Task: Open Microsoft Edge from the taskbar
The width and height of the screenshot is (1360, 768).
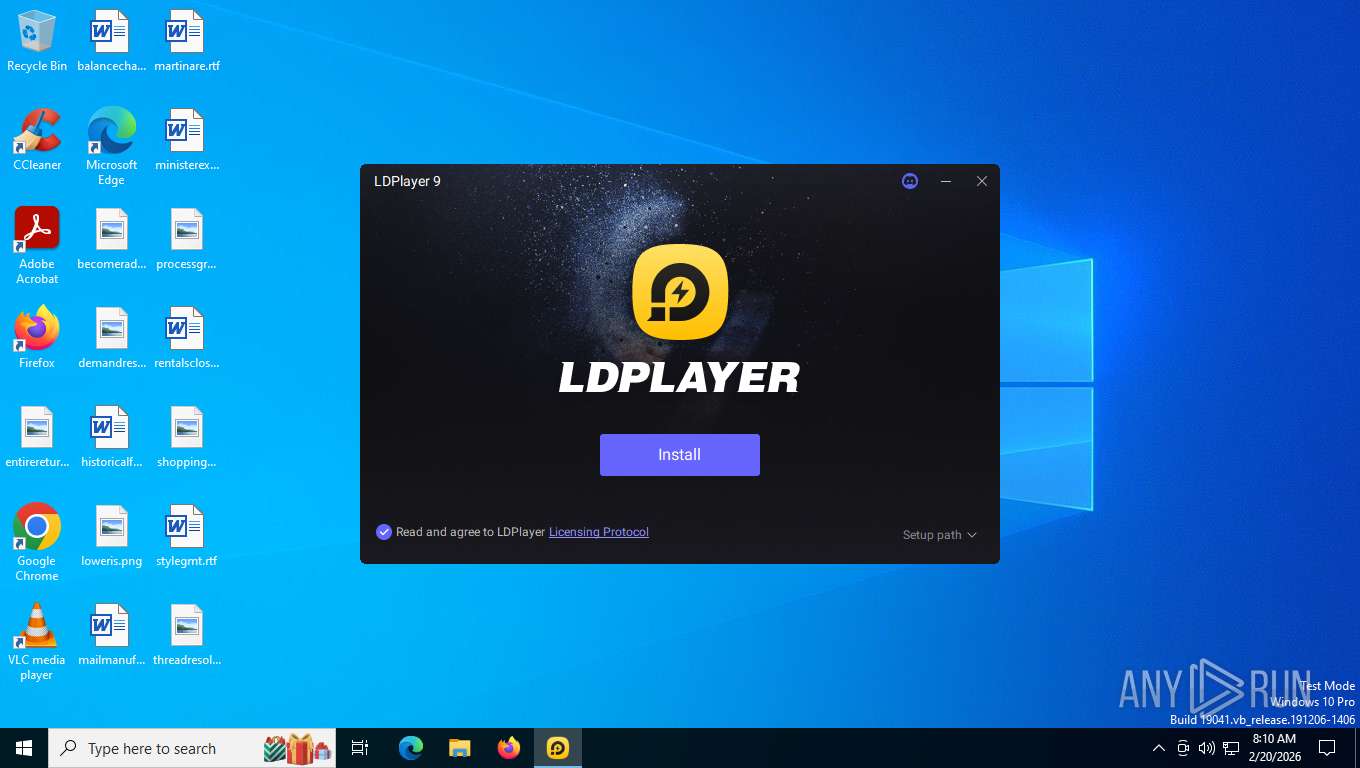Action: coord(410,748)
